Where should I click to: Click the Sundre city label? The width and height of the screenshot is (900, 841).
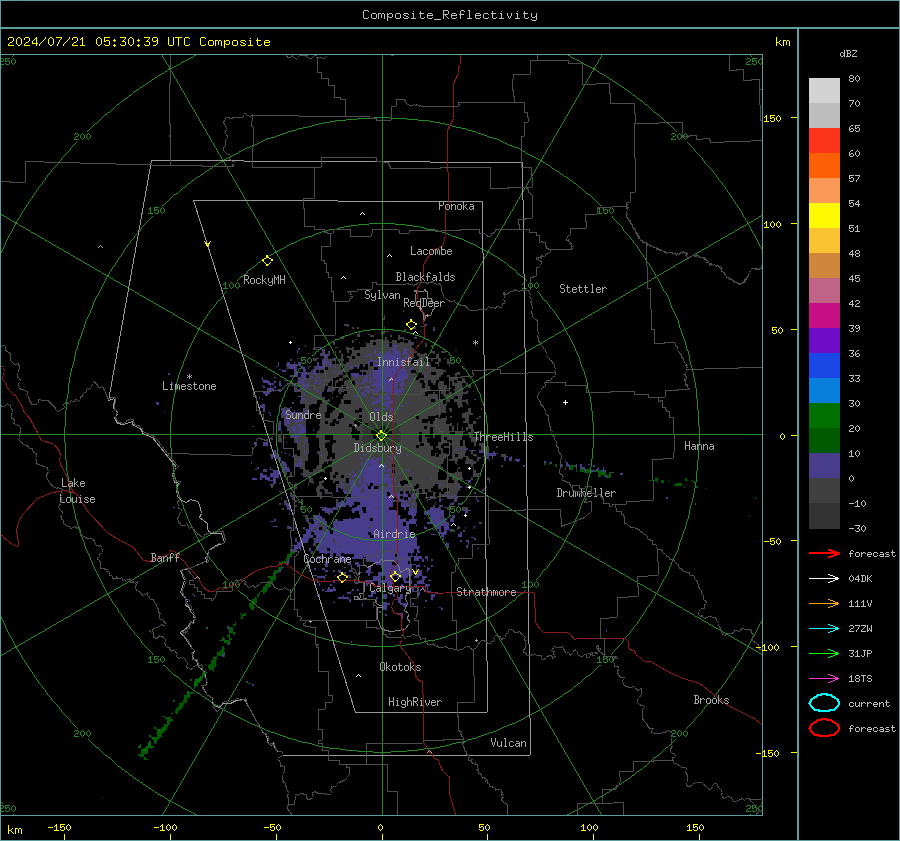[303, 415]
